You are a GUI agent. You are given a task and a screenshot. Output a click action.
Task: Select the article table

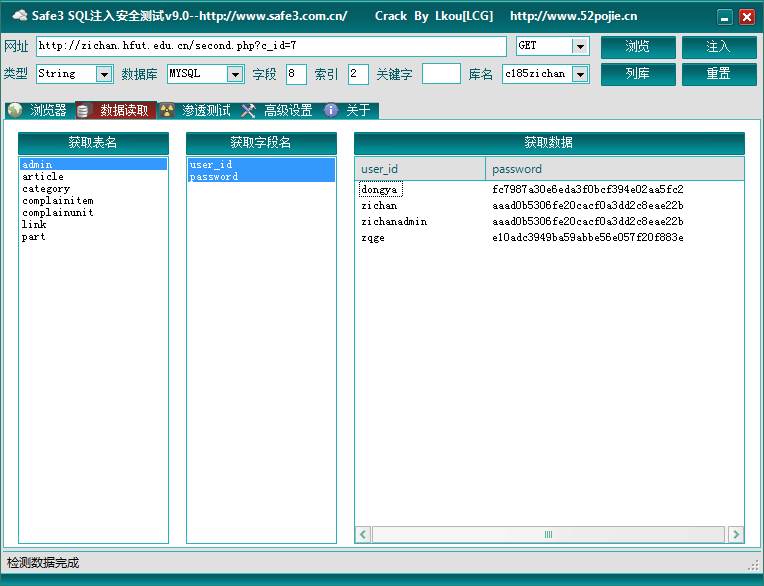(x=93, y=176)
